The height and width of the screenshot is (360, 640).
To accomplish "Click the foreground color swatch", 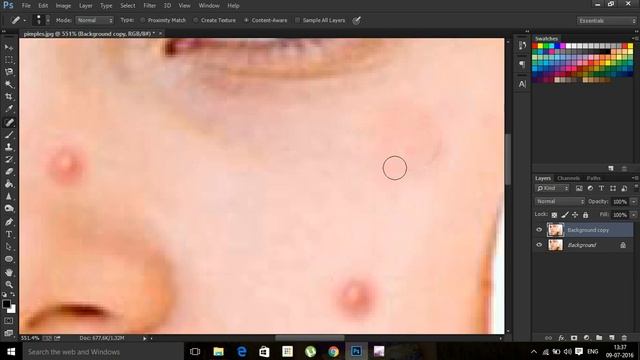I will [6, 304].
